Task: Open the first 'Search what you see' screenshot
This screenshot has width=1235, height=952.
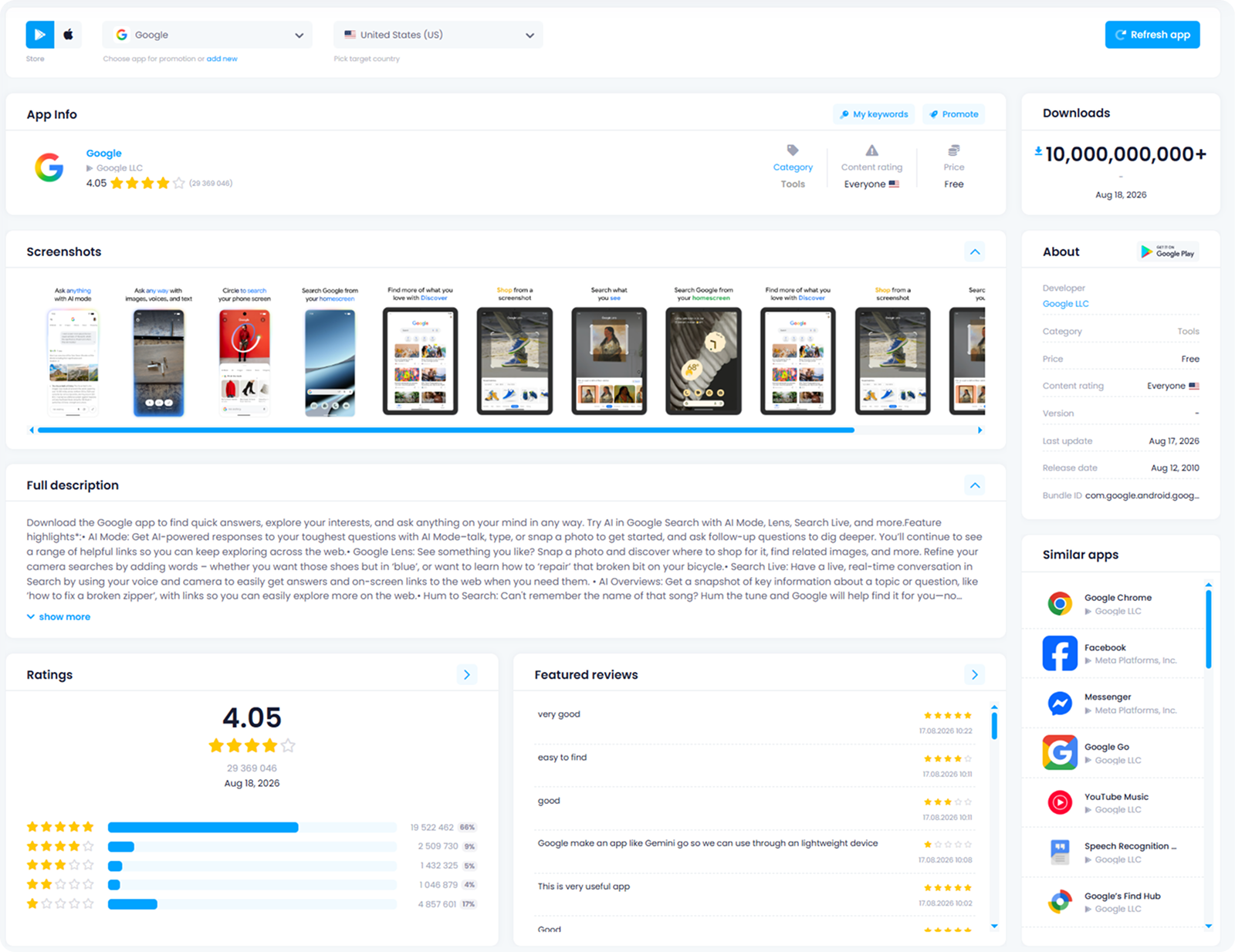Action: pyautogui.click(x=609, y=352)
